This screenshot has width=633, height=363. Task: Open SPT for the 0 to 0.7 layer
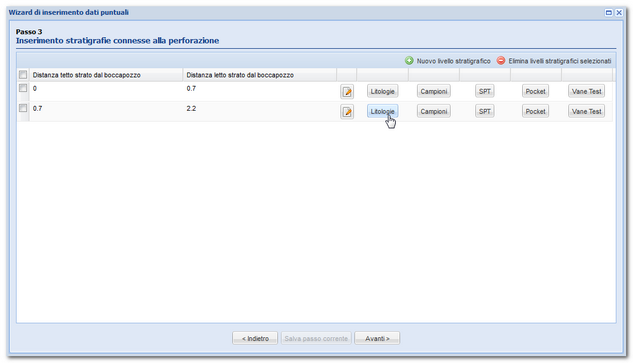tap(484, 91)
